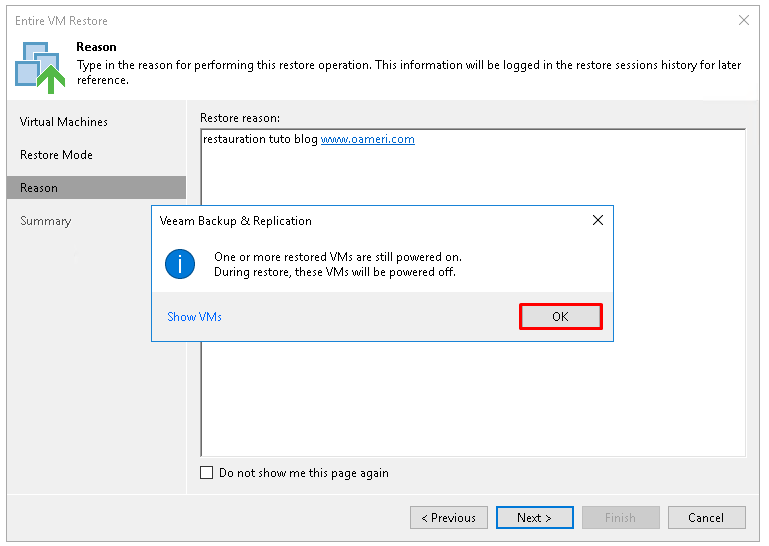Click the blue information icon
The width and height of the screenshot is (769, 546).
[x=180, y=264]
